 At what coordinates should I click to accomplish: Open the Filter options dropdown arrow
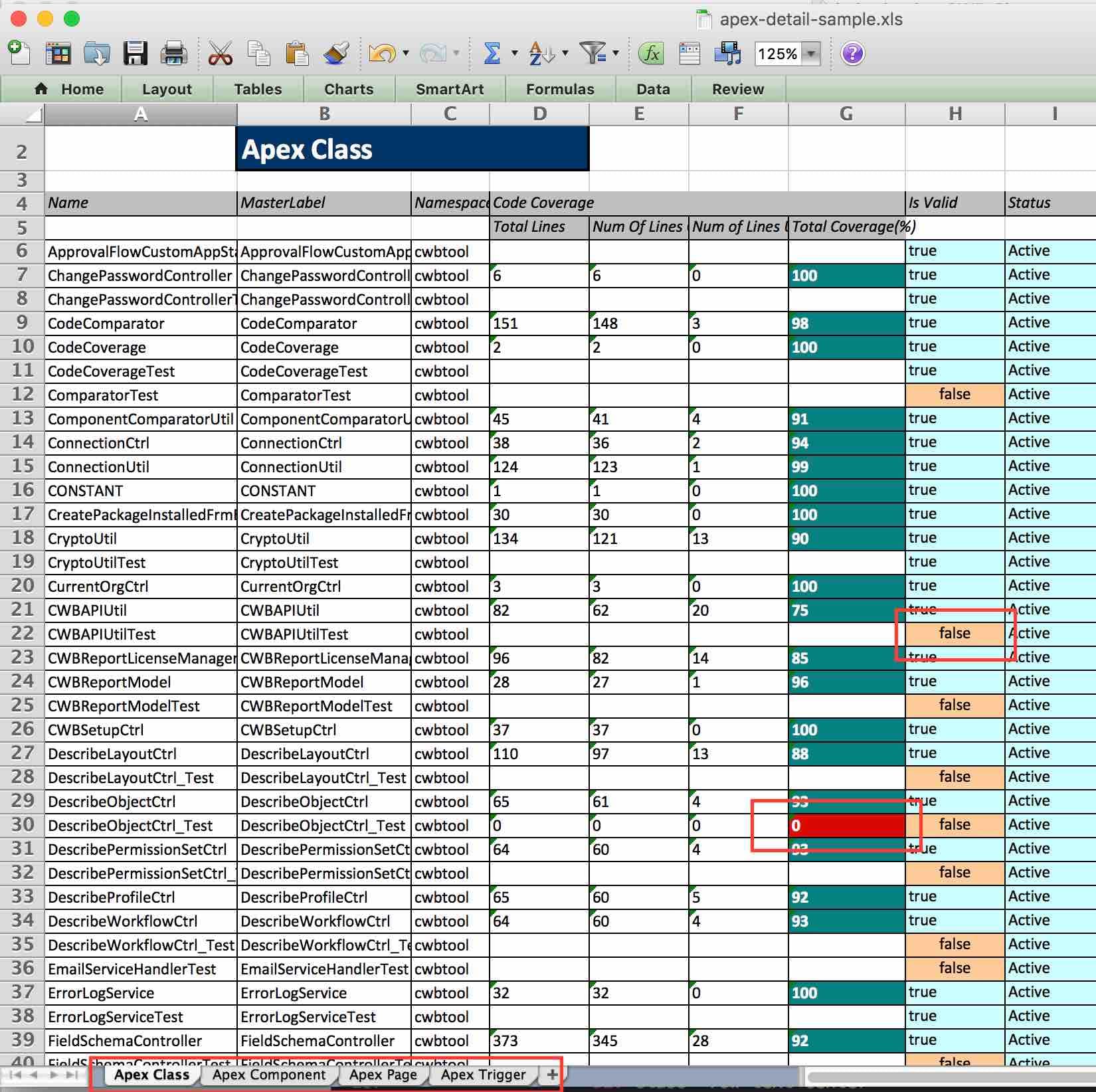(616, 53)
